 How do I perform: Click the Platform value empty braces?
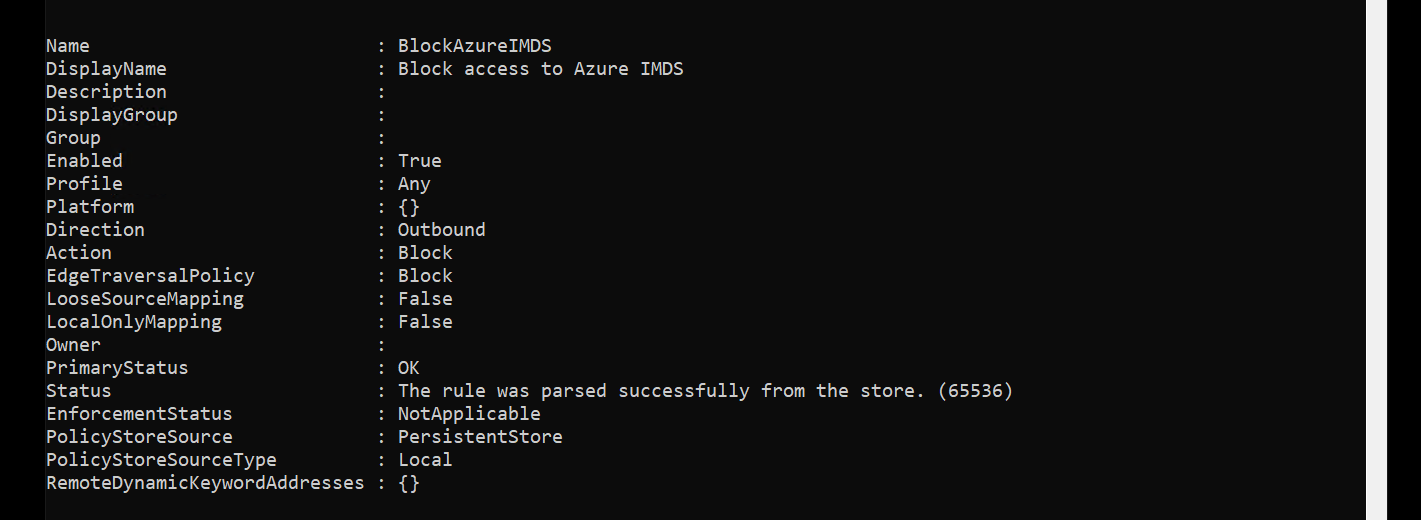click(408, 207)
